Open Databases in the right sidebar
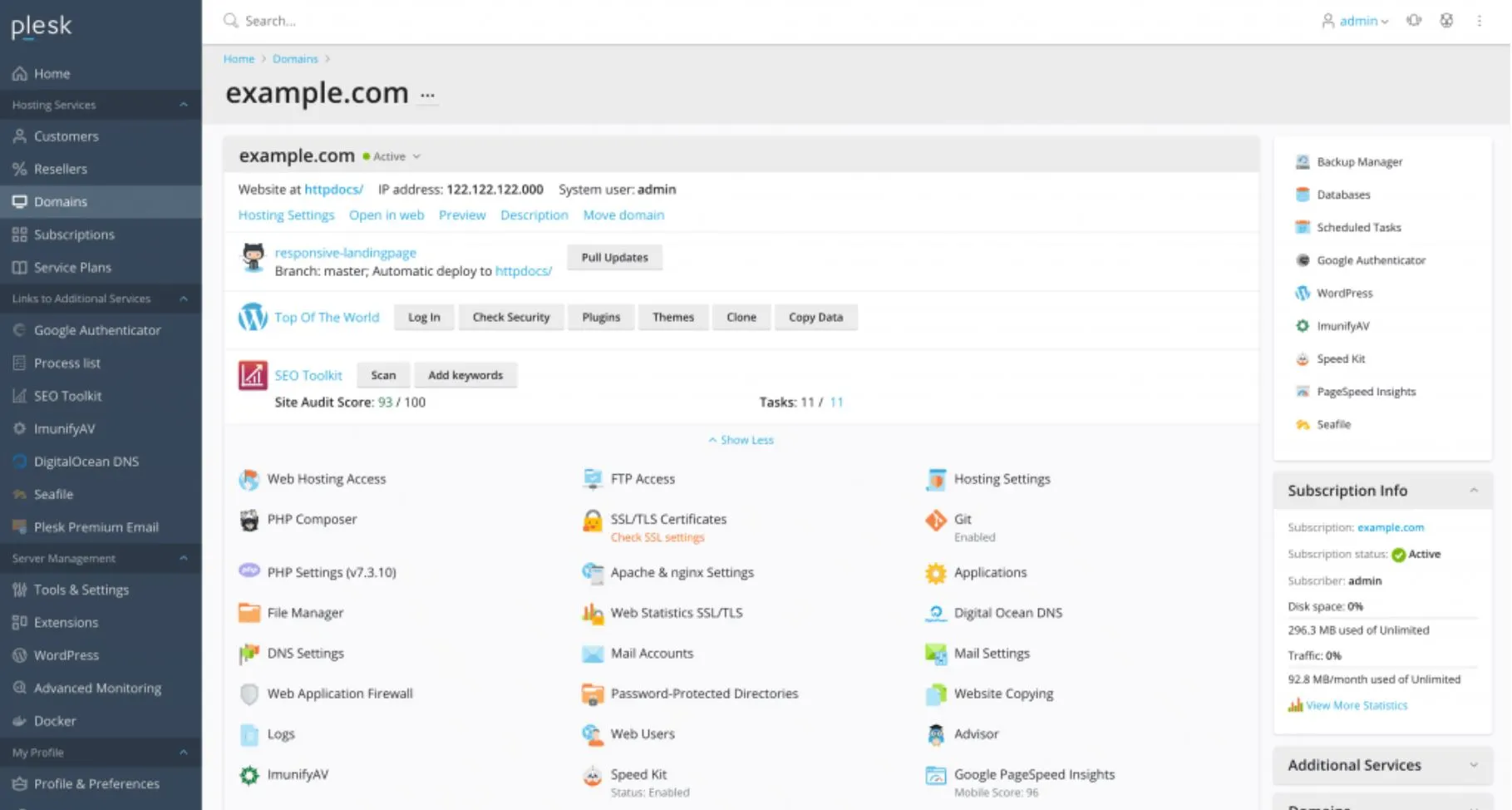The width and height of the screenshot is (1512, 810). click(x=1343, y=195)
